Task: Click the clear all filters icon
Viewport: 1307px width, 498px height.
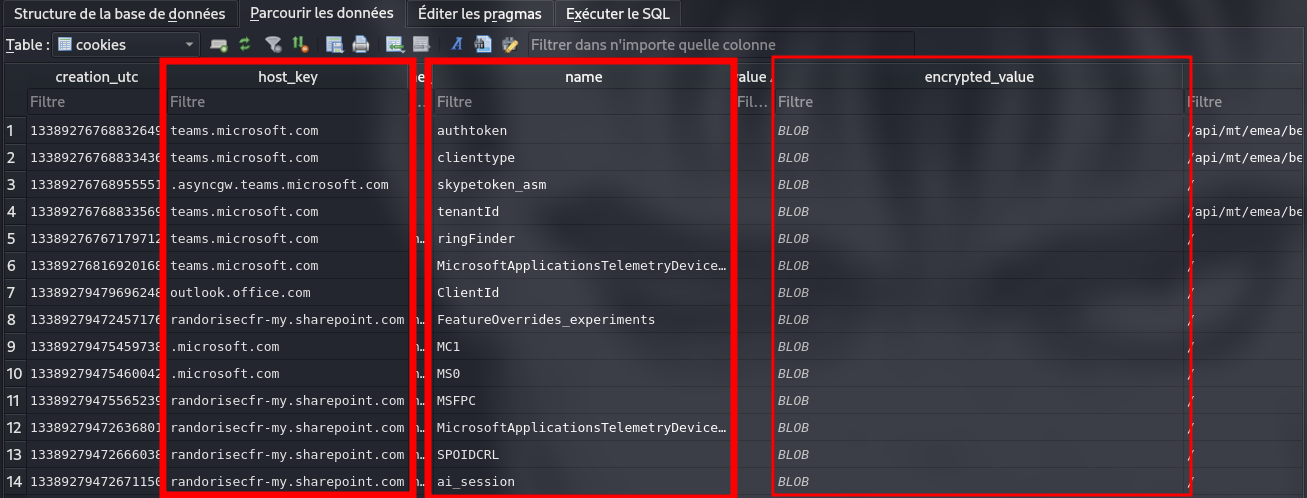Action: point(272,45)
